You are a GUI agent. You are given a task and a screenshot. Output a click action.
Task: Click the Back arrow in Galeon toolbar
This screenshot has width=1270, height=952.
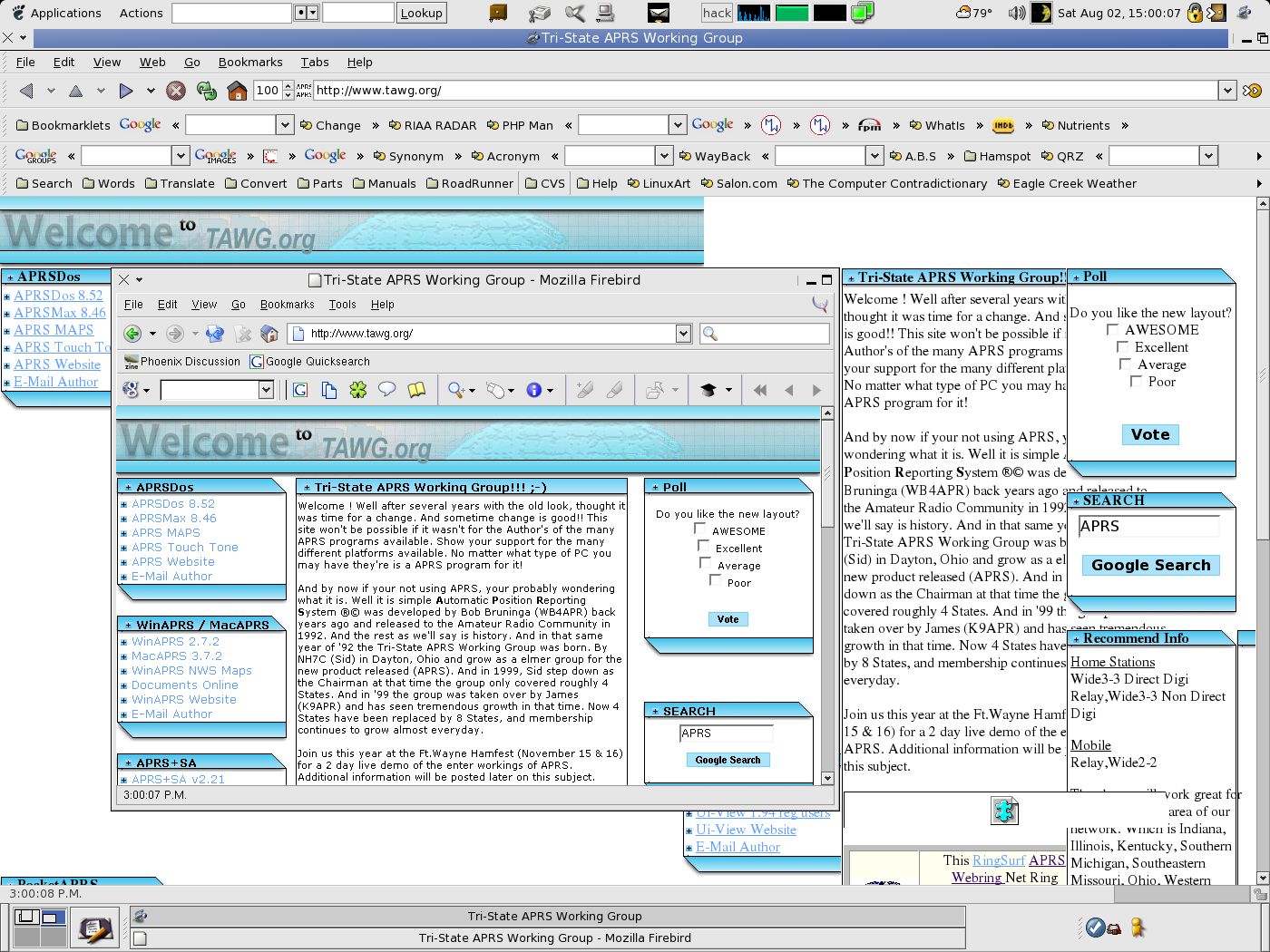pyautogui.click(x=26, y=91)
